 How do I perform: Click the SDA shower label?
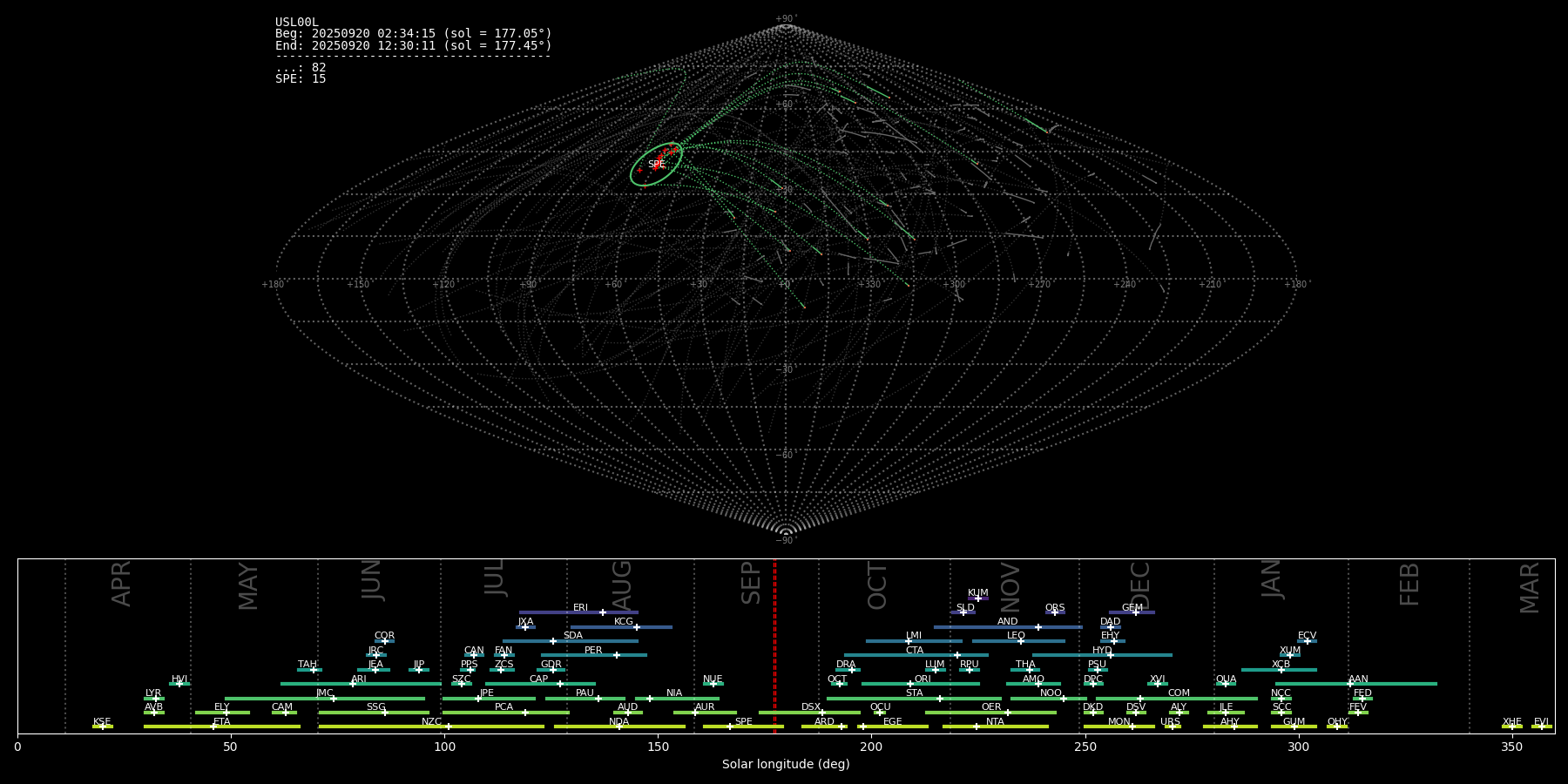tap(572, 636)
